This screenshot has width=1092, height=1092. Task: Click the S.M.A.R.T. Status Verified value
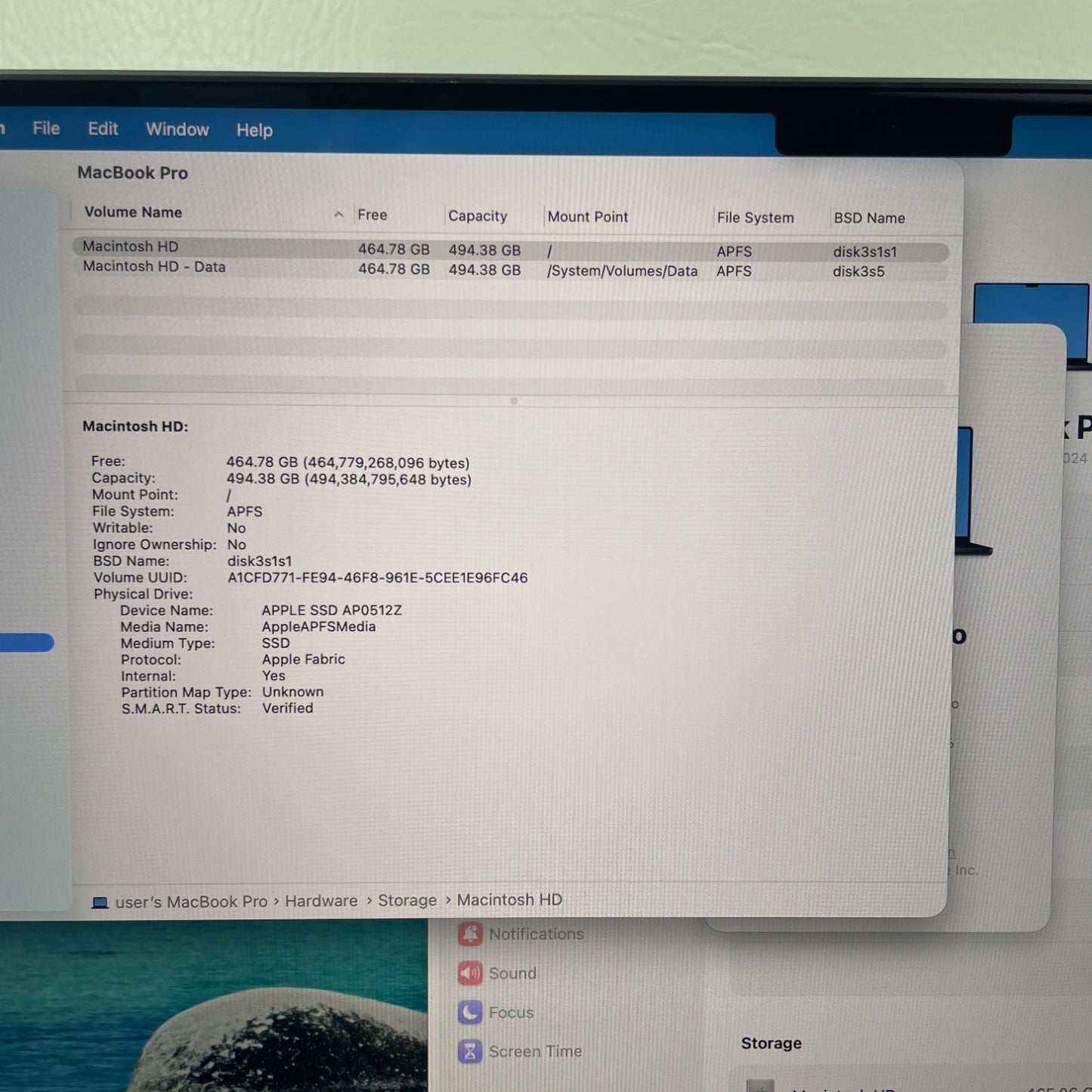[x=288, y=708]
